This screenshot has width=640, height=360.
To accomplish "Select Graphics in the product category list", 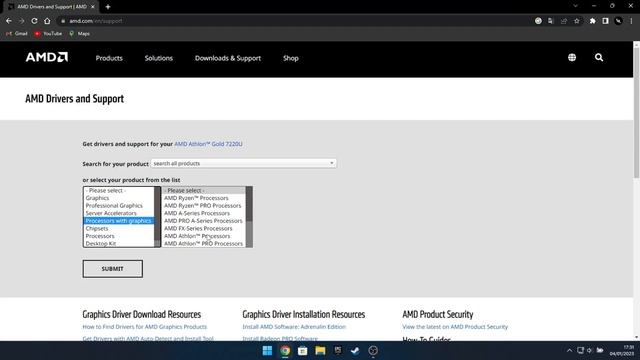I will (119, 198).
